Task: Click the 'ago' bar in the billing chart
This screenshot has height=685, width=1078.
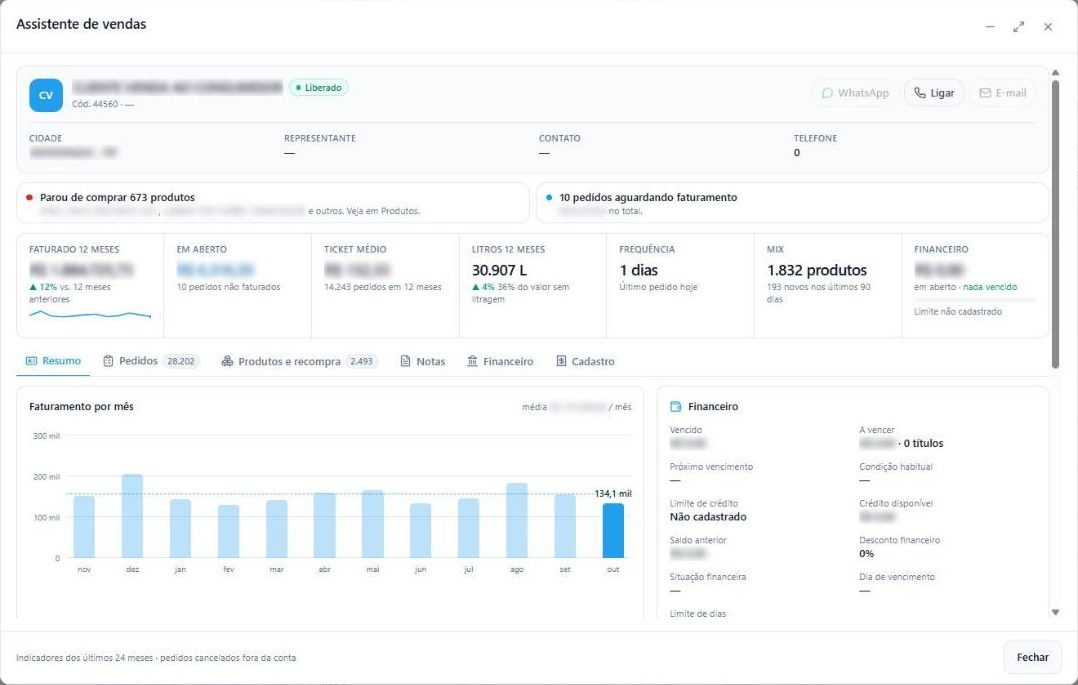Action: click(x=517, y=520)
